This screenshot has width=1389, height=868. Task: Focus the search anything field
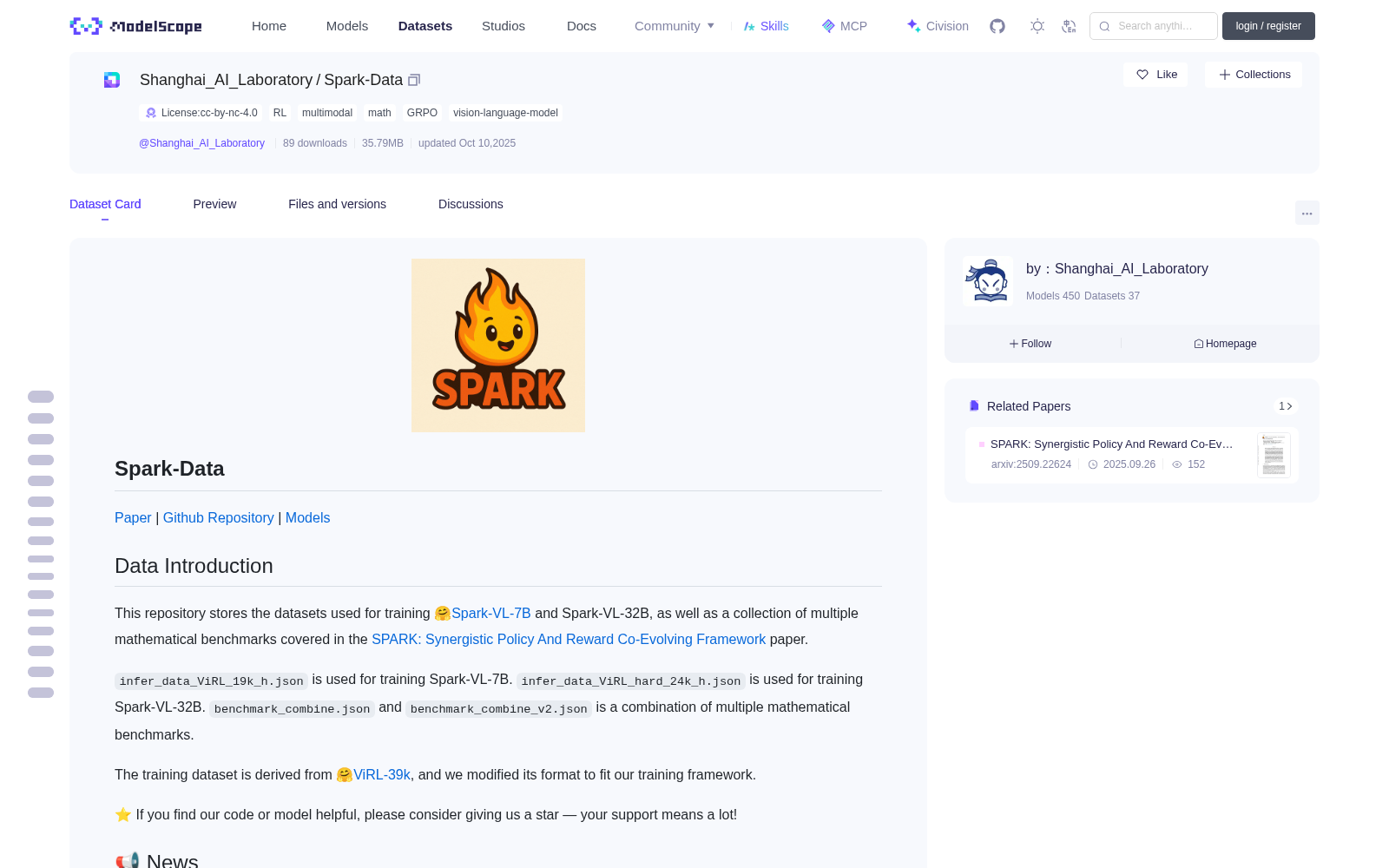click(1154, 26)
